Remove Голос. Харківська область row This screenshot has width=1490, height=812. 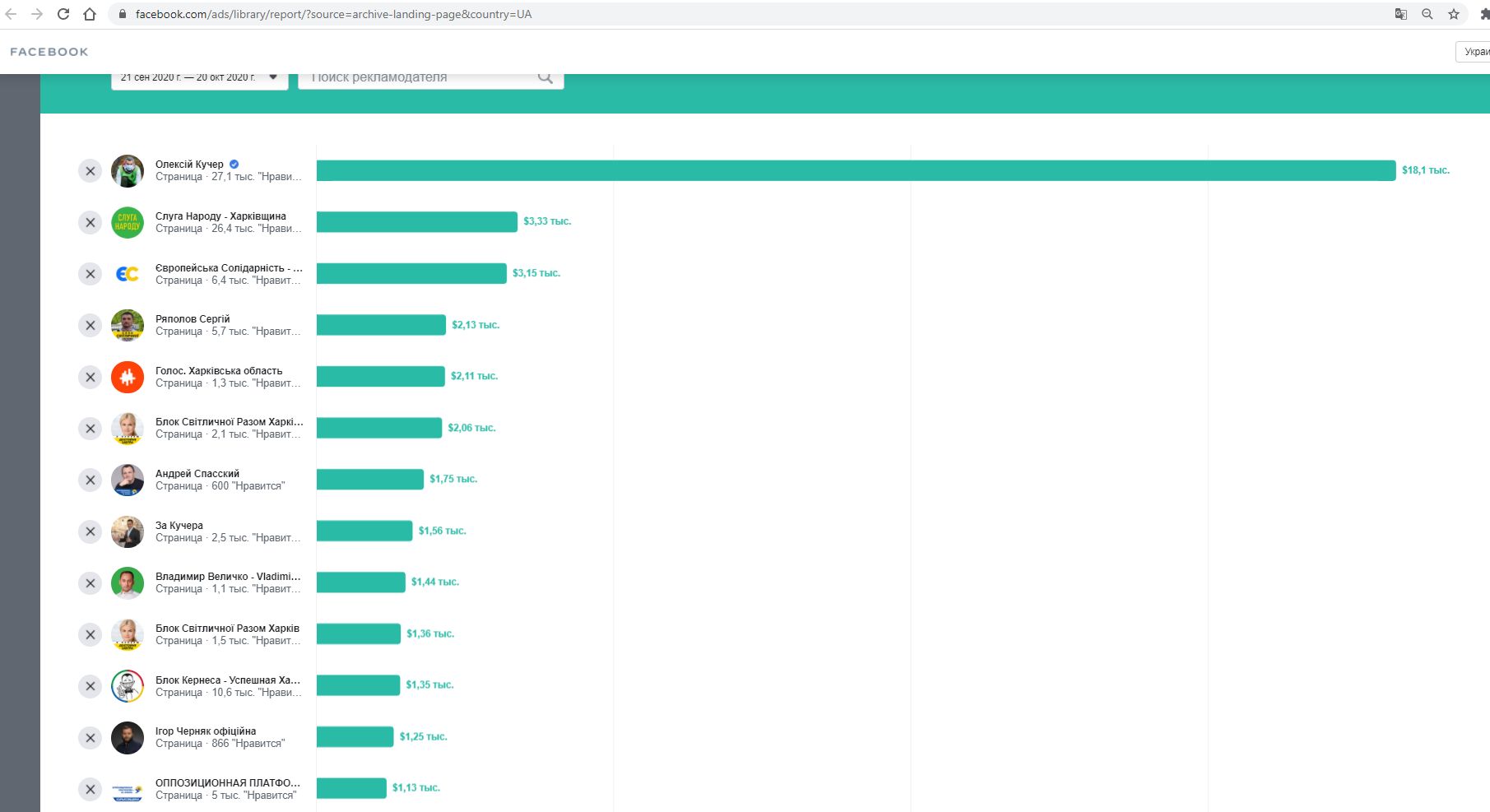click(91, 378)
